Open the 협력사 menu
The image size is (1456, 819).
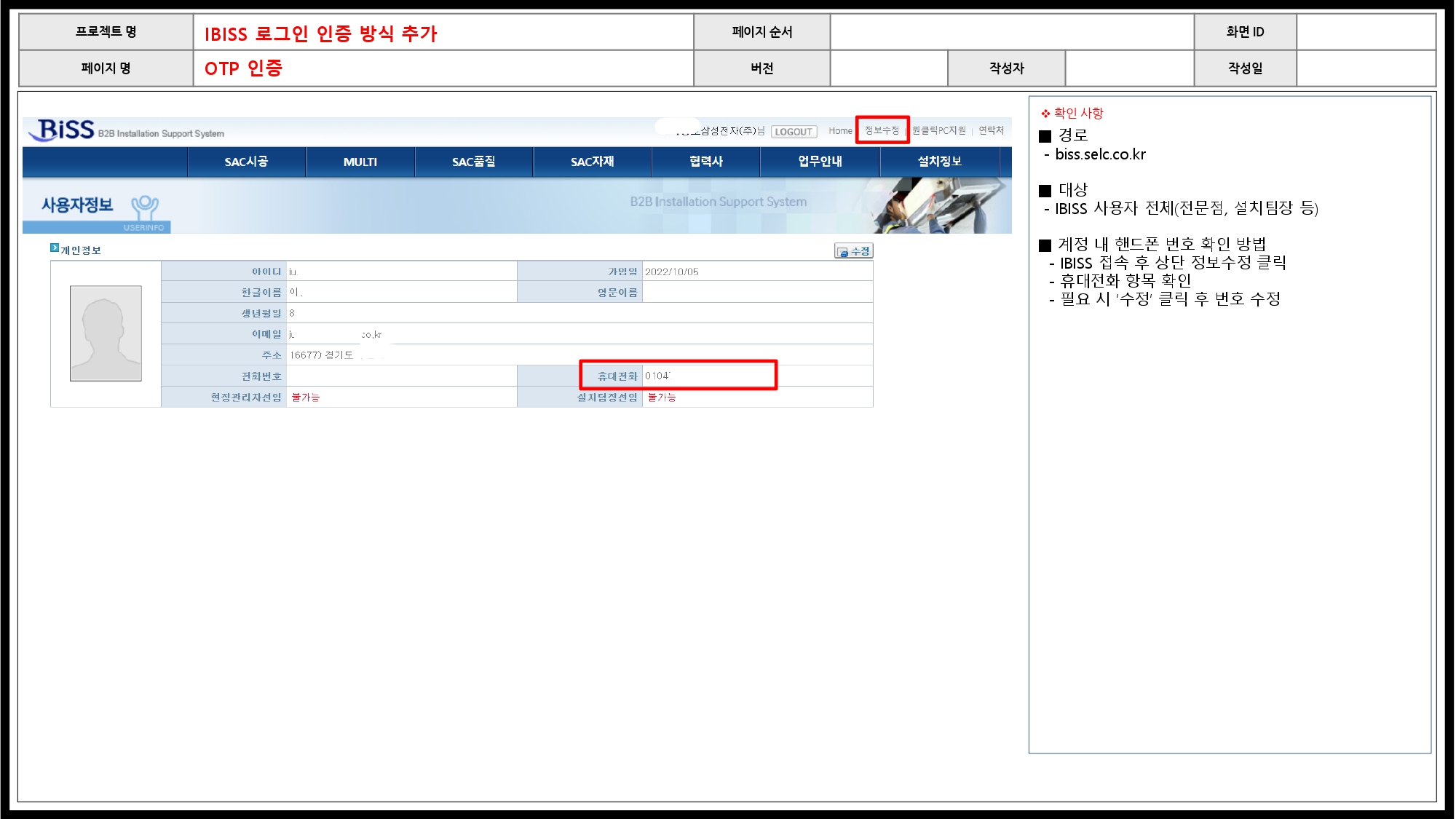pyautogui.click(x=705, y=162)
